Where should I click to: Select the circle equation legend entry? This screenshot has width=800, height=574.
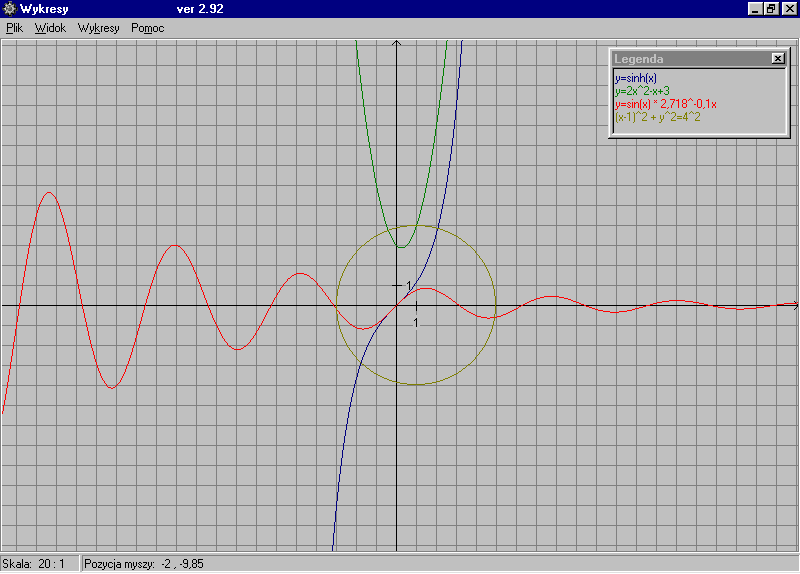(x=657, y=117)
